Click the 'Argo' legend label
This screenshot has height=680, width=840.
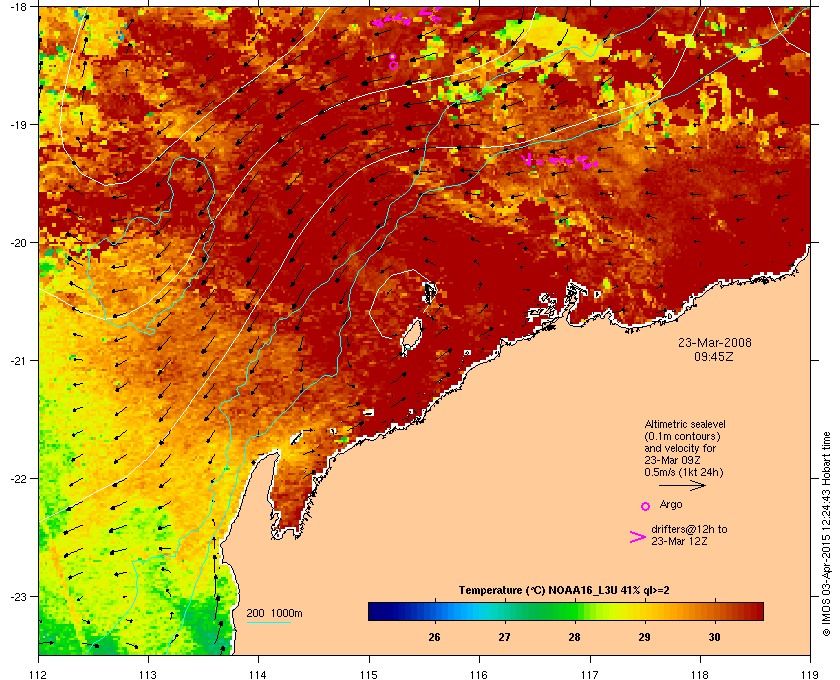(671, 504)
